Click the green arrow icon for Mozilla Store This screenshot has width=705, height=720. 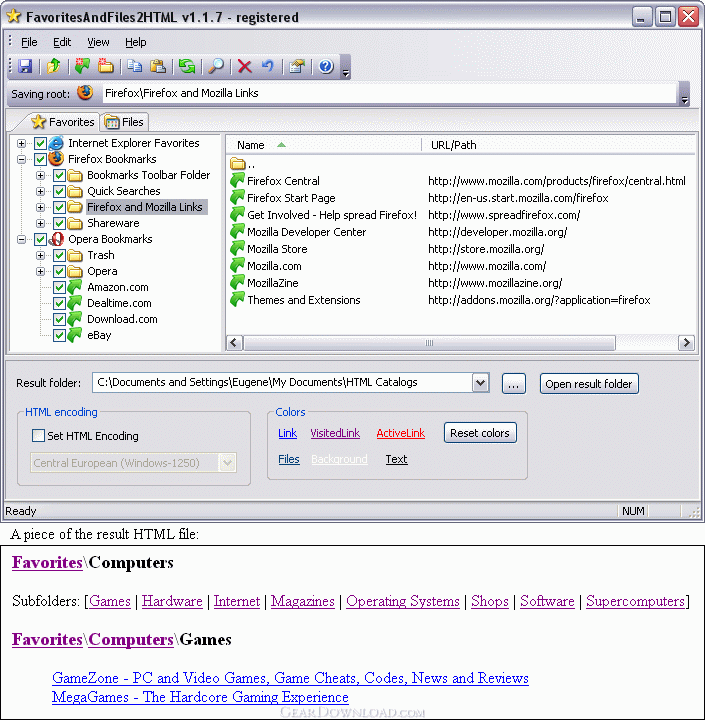coord(237,248)
